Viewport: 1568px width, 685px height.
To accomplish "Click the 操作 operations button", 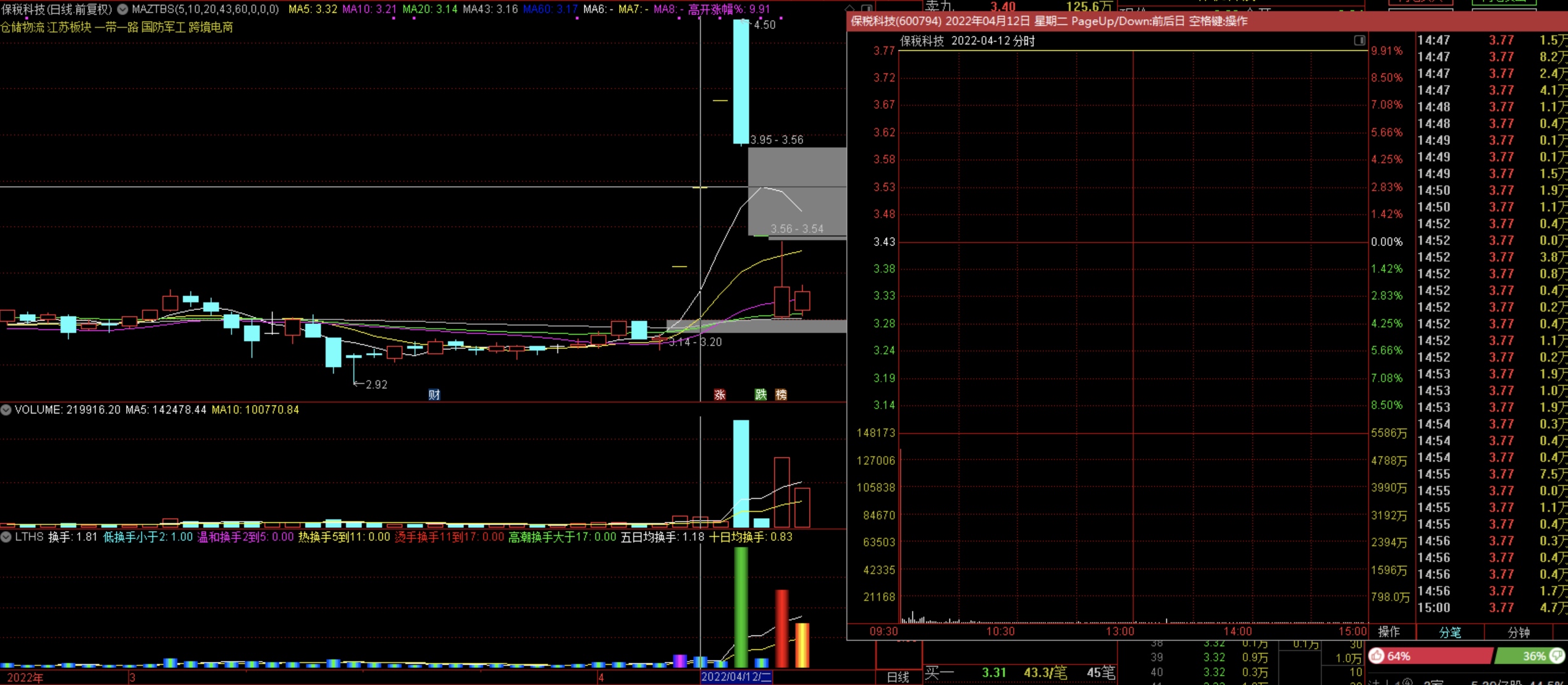I will pyautogui.click(x=1389, y=632).
